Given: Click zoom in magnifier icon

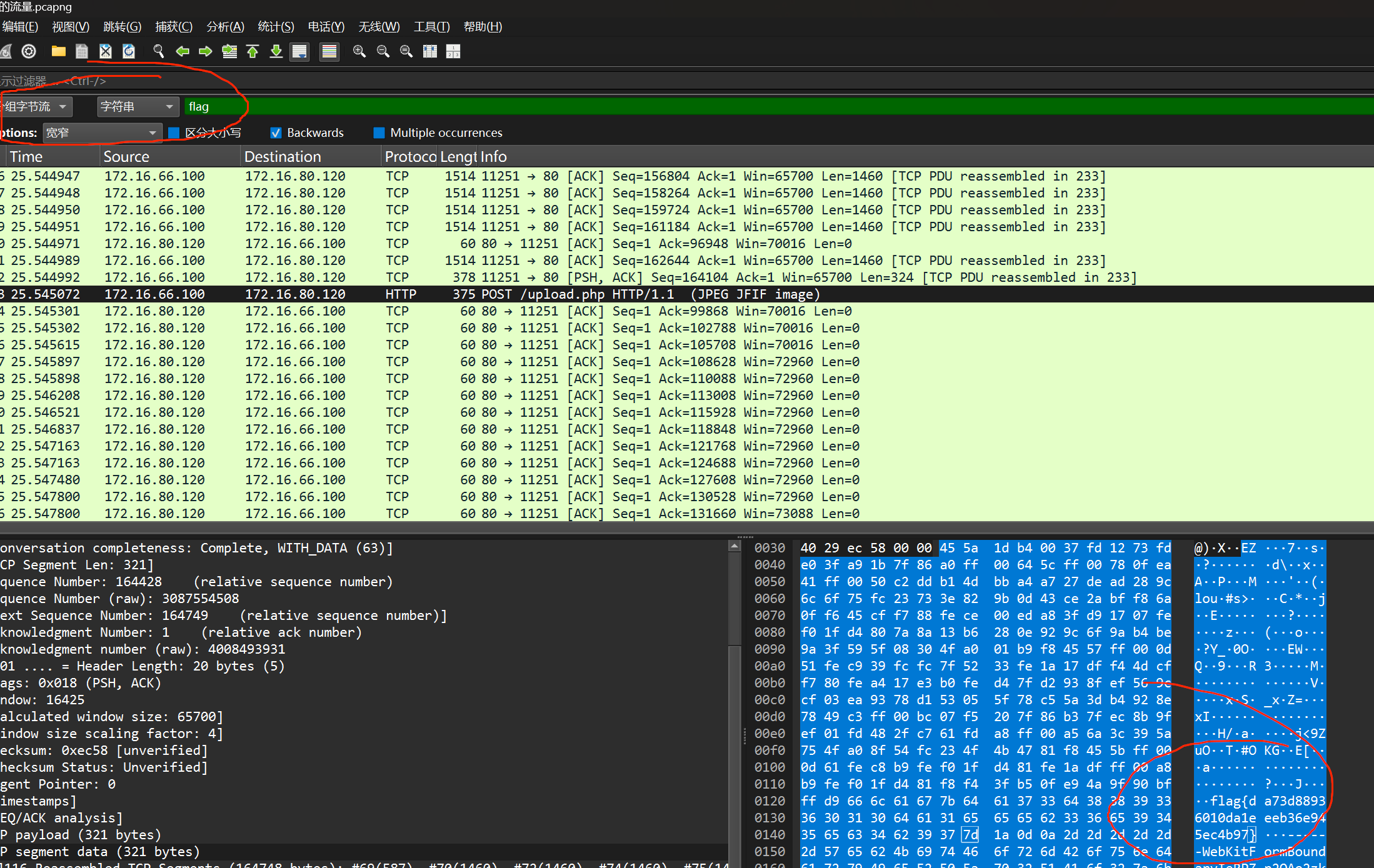Looking at the screenshot, I should pos(359,52).
